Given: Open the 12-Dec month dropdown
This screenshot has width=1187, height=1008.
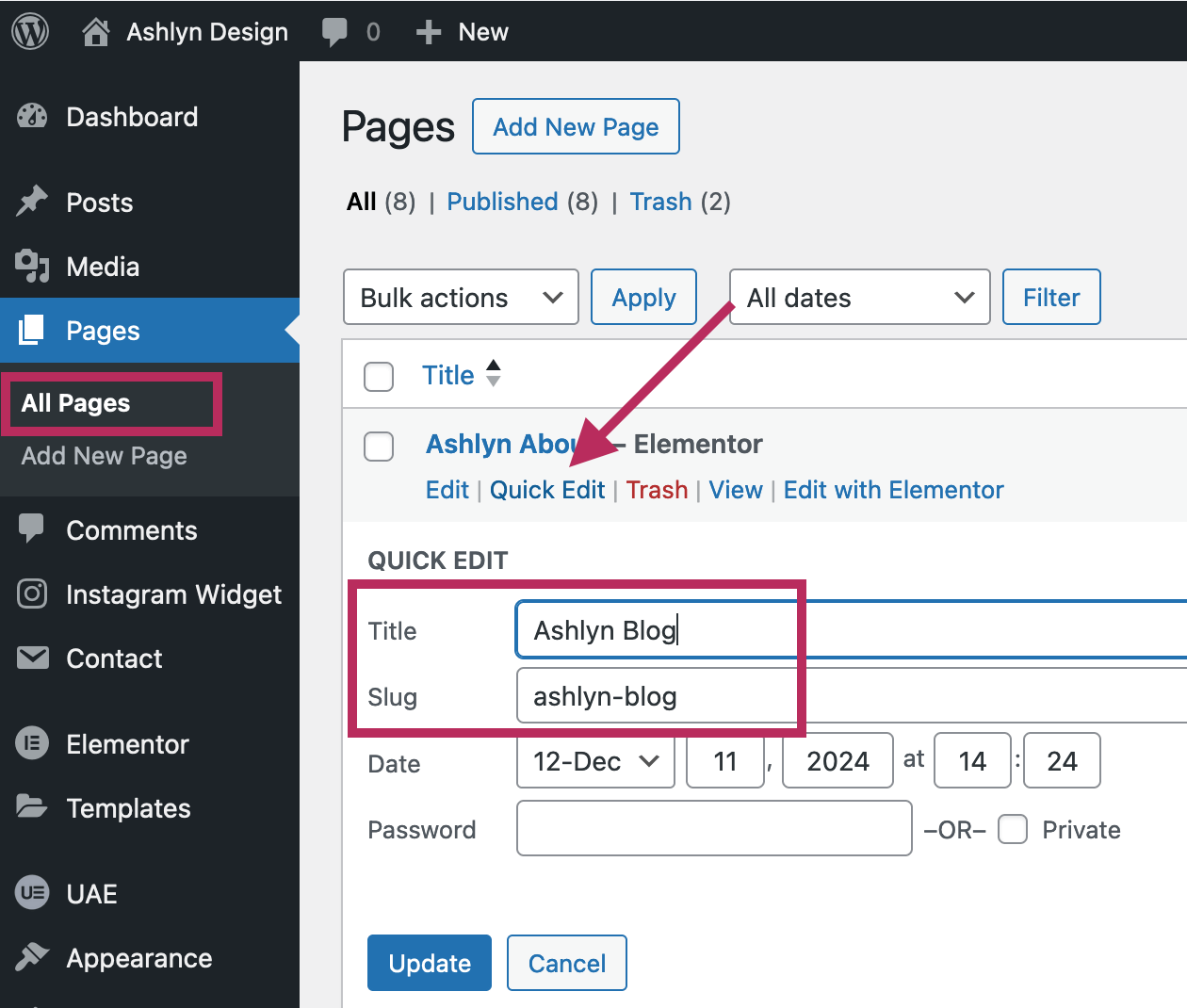Looking at the screenshot, I should tap(594, 761).
